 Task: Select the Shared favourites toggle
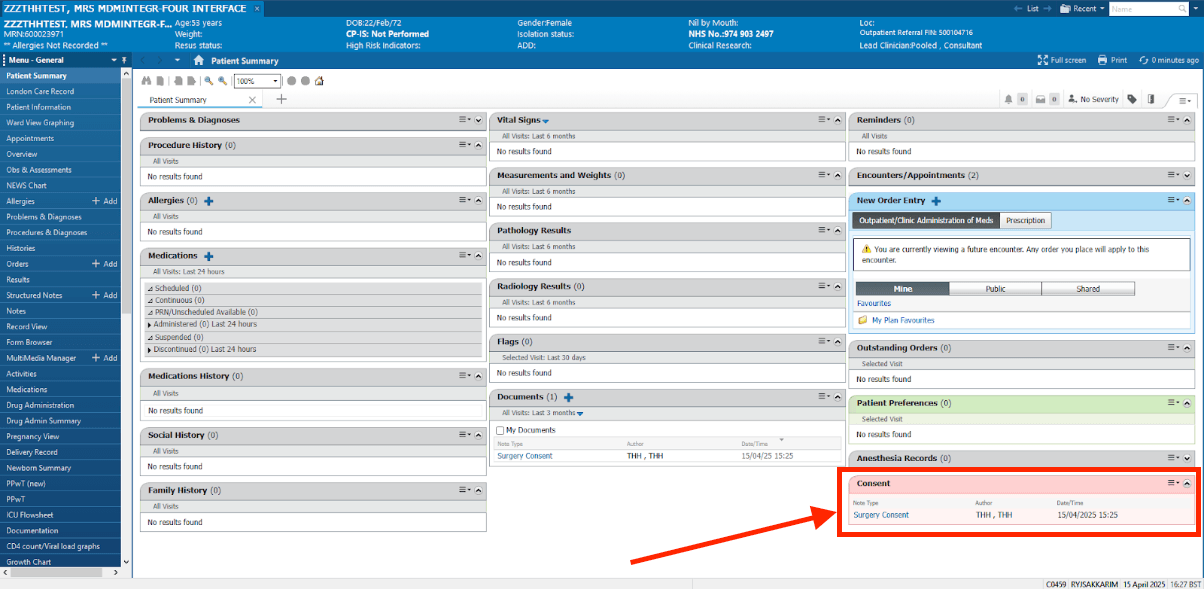point(1088,289)
